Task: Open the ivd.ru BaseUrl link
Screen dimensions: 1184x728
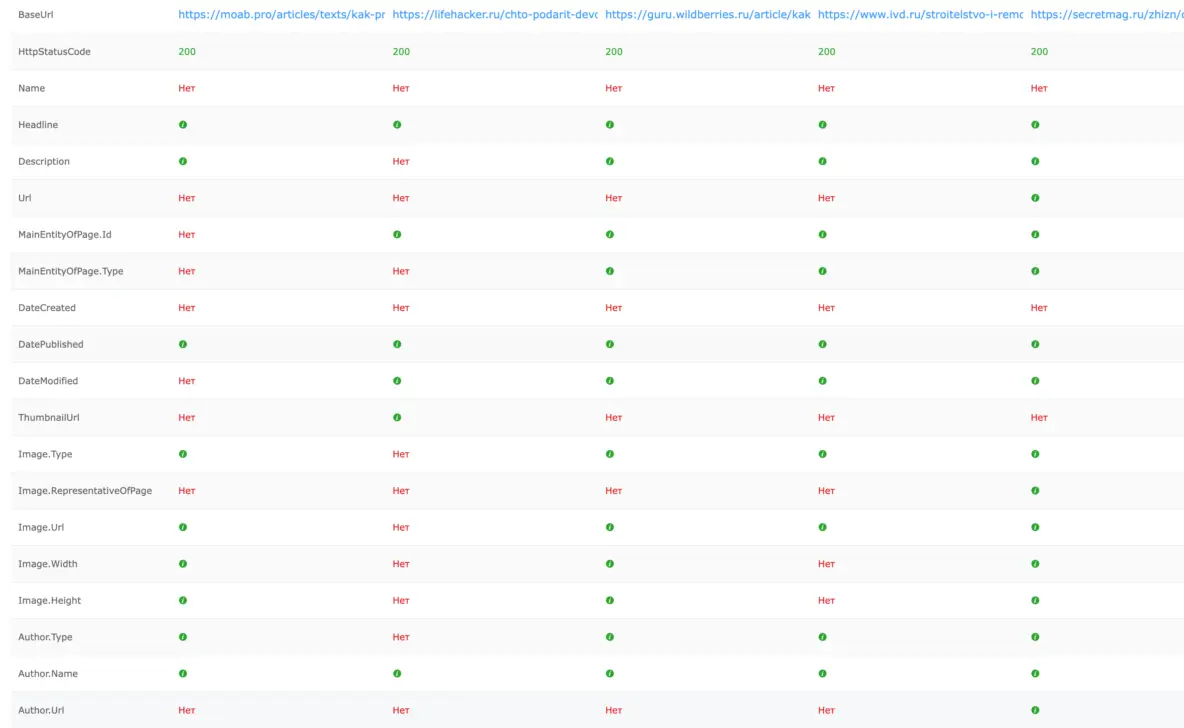Action: coord(920,15)
